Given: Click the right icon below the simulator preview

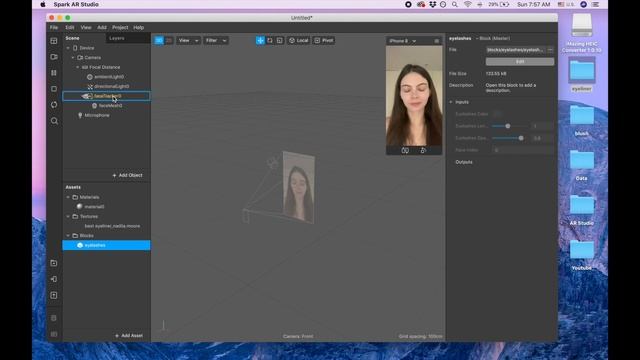Looking at the screenshot, I should pos(423,151).
